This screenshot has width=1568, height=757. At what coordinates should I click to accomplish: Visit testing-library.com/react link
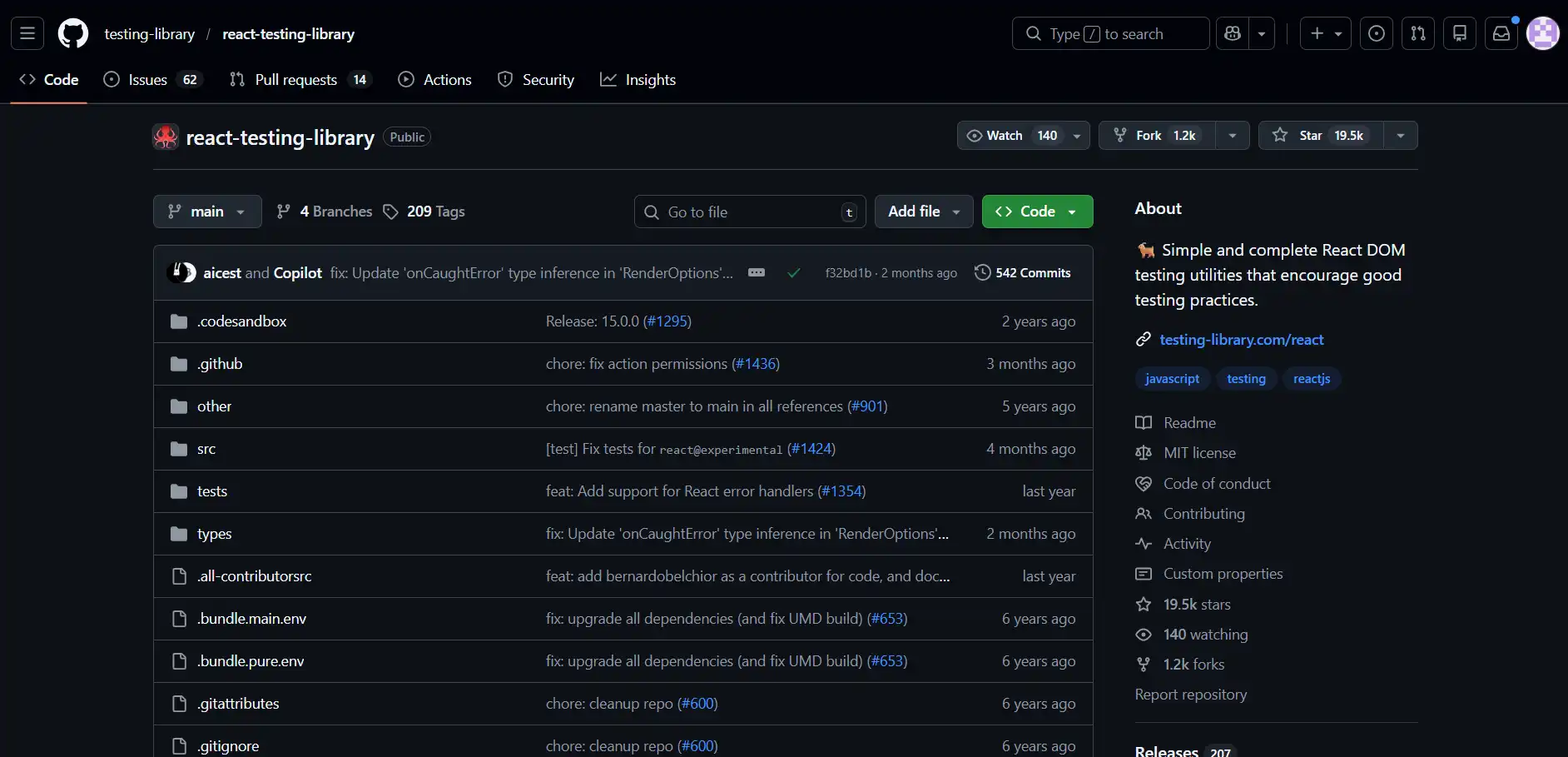[x=1243, y=339]
